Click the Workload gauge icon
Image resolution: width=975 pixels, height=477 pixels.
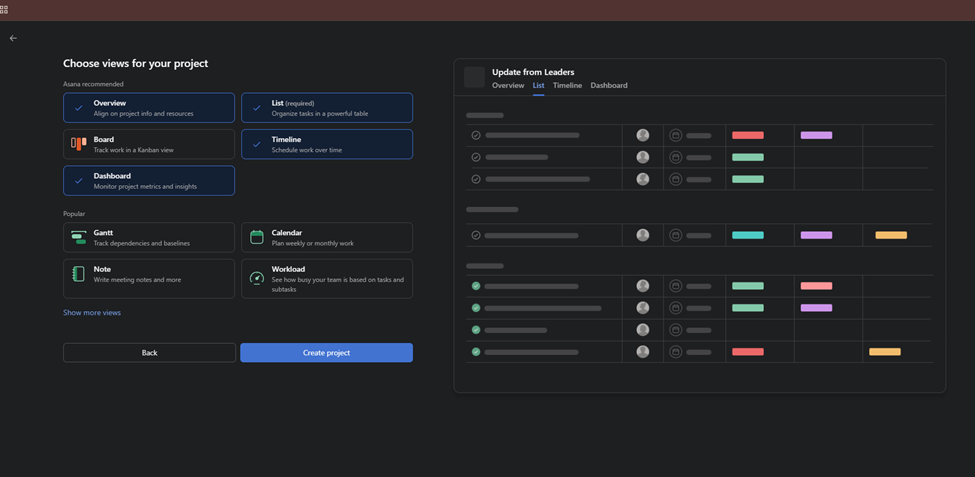click(x=257, y=278)
